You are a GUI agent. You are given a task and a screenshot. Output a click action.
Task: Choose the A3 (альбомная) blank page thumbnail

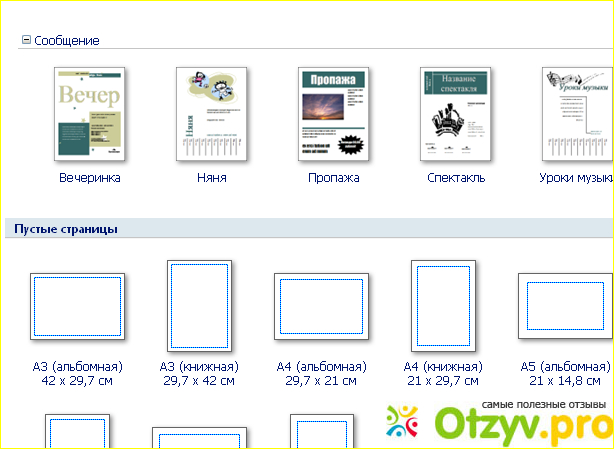pyautogui.click(x=78, y=306)
